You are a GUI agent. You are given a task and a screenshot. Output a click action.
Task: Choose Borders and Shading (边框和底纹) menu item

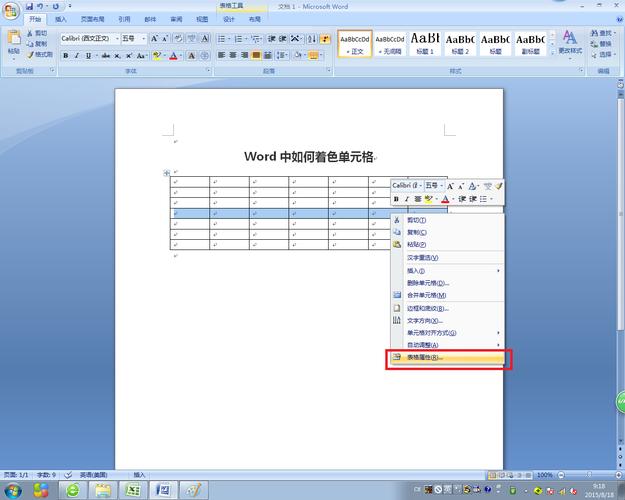(447, 309)
